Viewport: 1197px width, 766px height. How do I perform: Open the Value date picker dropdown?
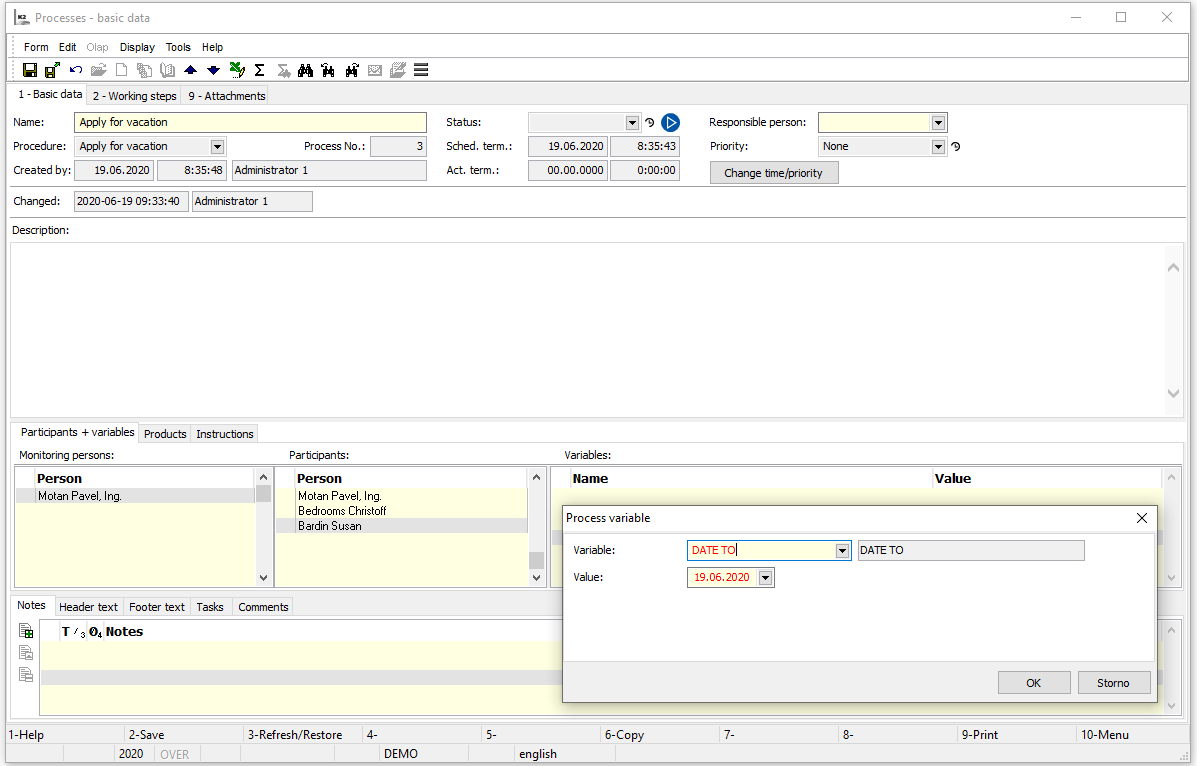click(x=765, y=578)
